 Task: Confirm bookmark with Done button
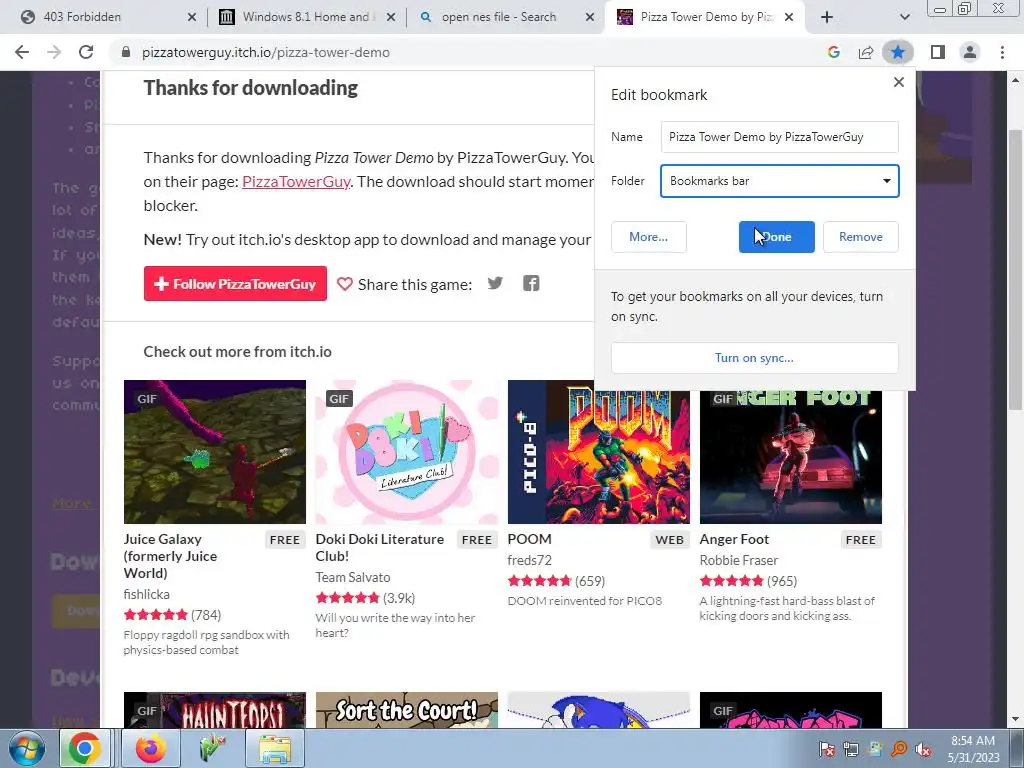point(776,236)
